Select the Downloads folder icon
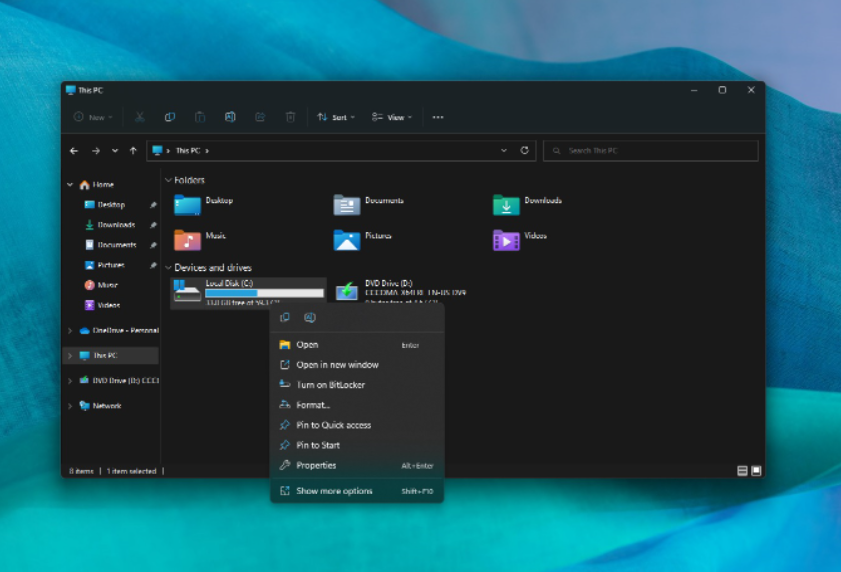 (506, 205)
